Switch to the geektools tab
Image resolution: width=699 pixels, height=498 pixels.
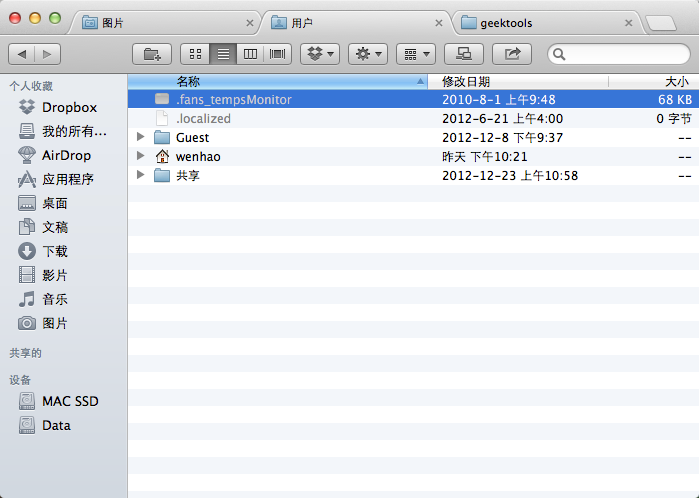pos(547,21)
